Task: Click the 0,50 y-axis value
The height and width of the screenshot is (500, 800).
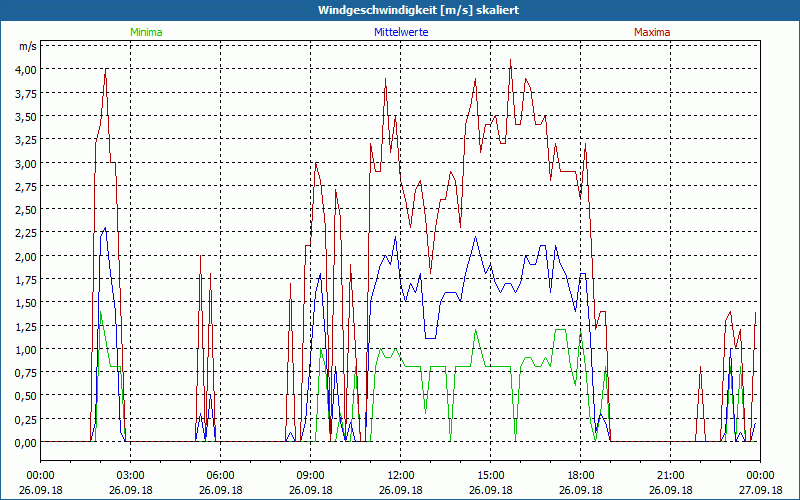Action: (x=26, y=396)
